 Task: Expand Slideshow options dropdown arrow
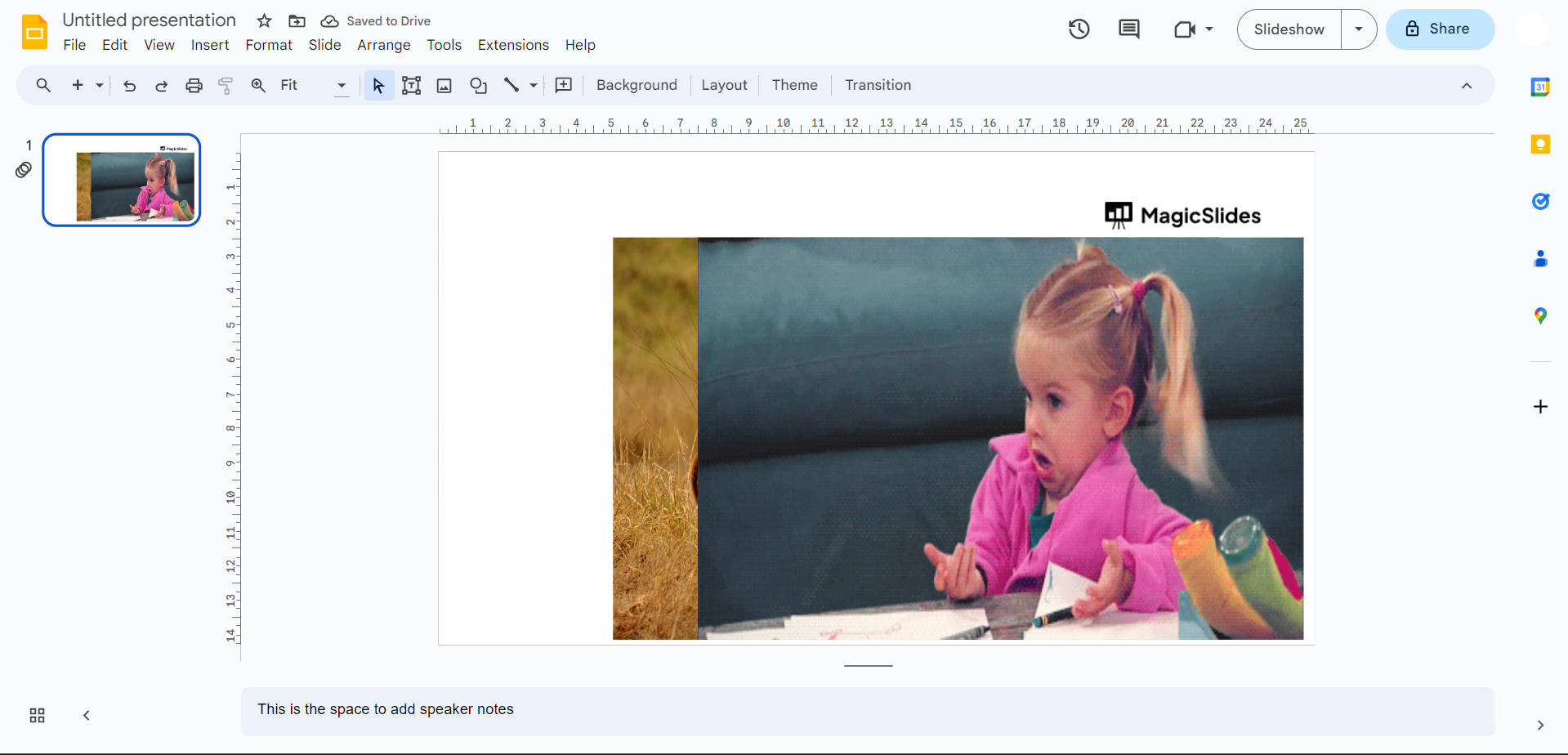1359,29
